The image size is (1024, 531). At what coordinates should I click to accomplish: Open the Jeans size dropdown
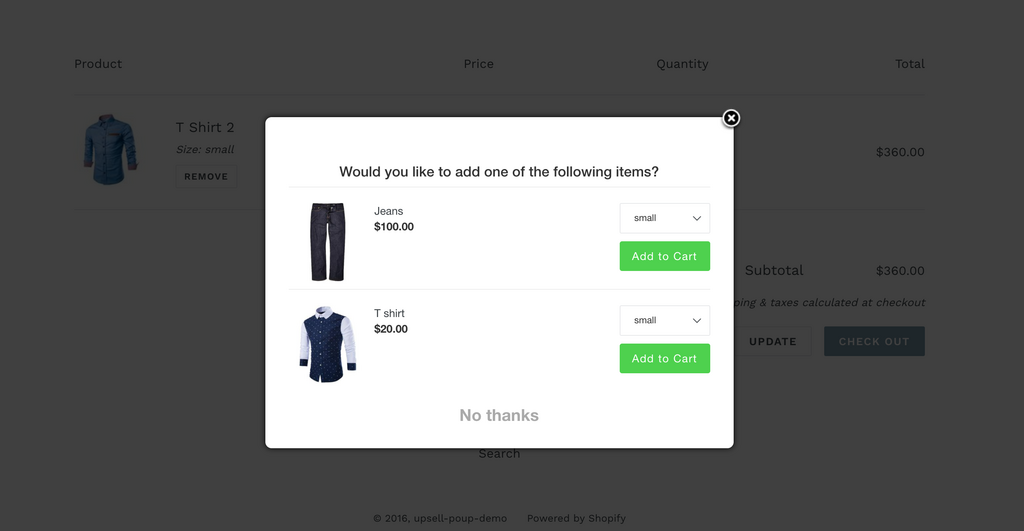point(664,218)
